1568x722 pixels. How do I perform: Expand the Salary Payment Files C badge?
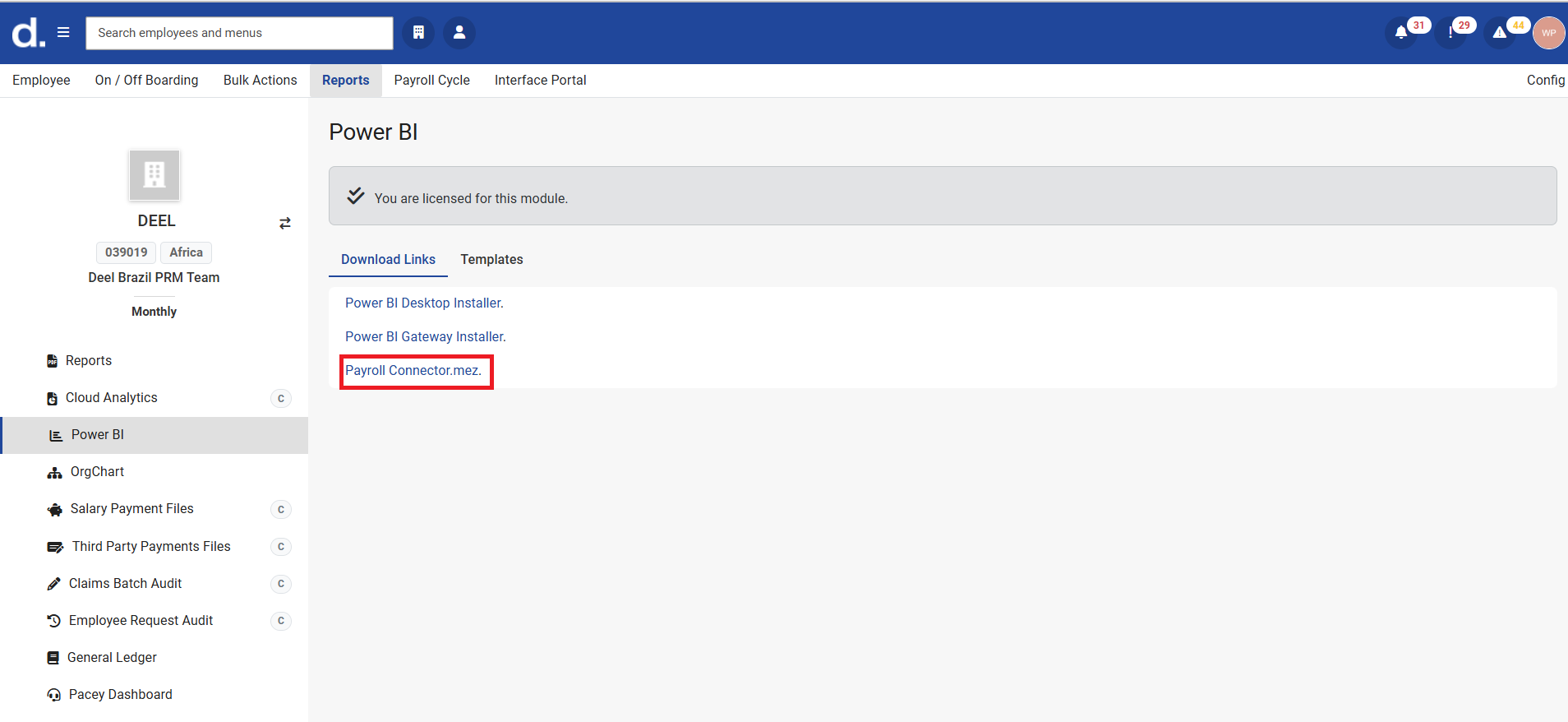coord(280,509)
